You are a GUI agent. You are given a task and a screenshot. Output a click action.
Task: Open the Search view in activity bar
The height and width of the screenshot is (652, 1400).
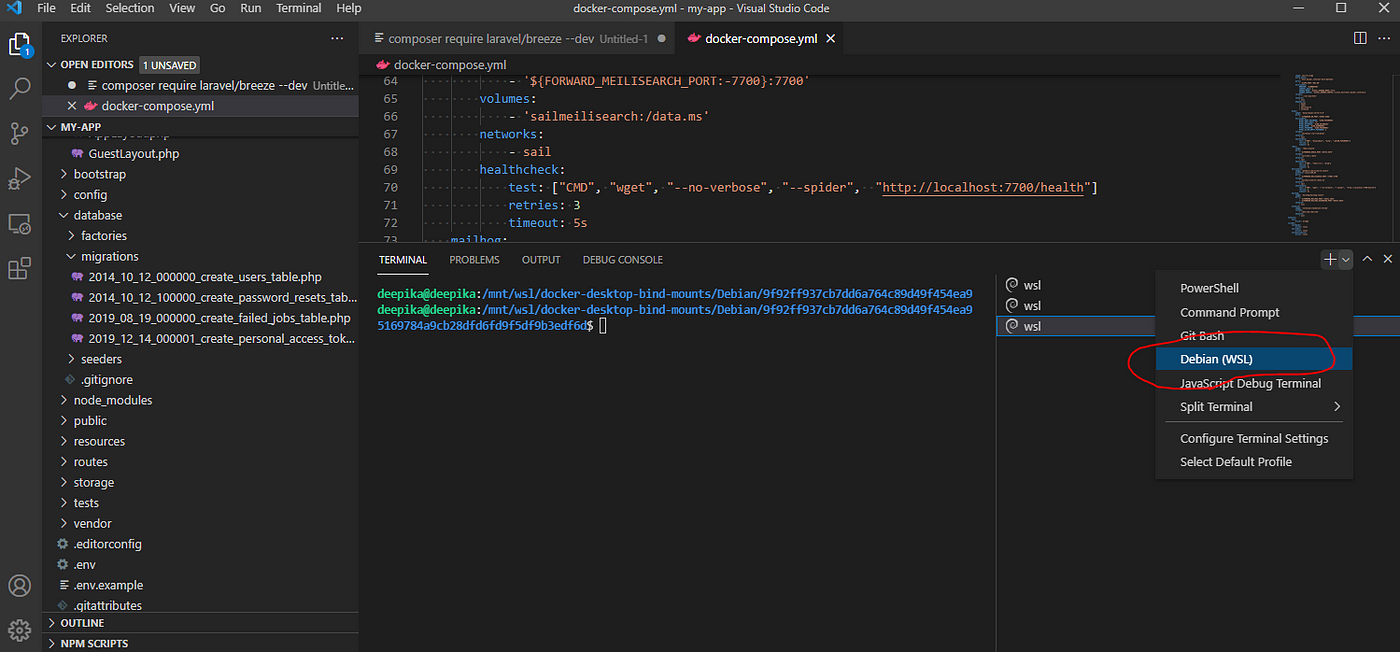[x=20, y=89]
